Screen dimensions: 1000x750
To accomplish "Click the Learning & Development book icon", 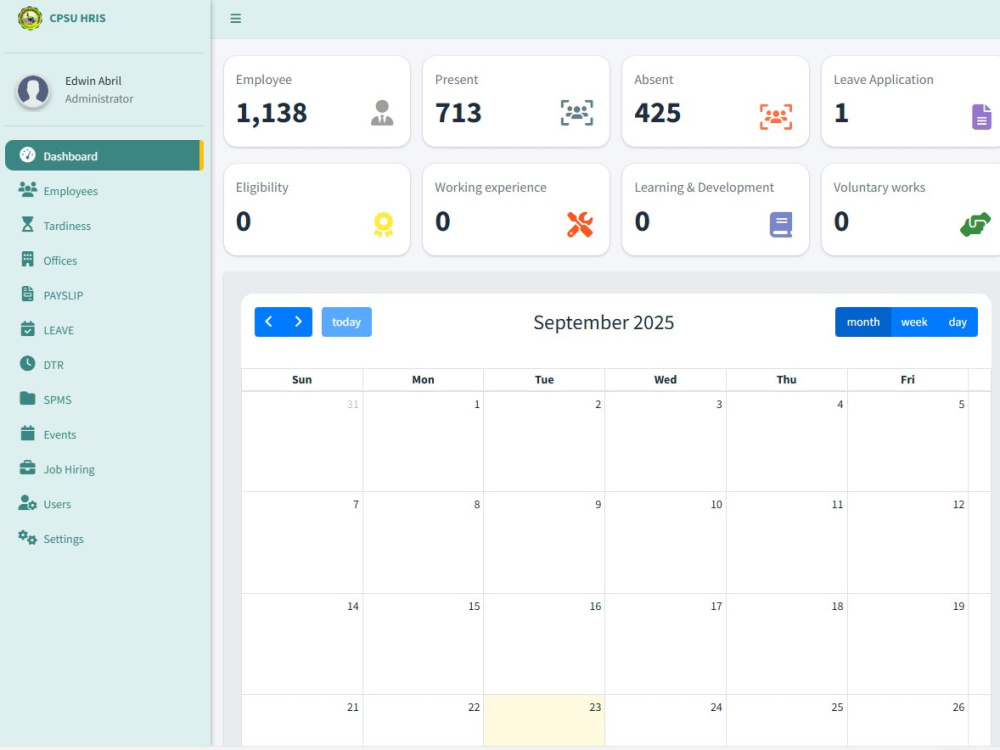I will 781,224.
